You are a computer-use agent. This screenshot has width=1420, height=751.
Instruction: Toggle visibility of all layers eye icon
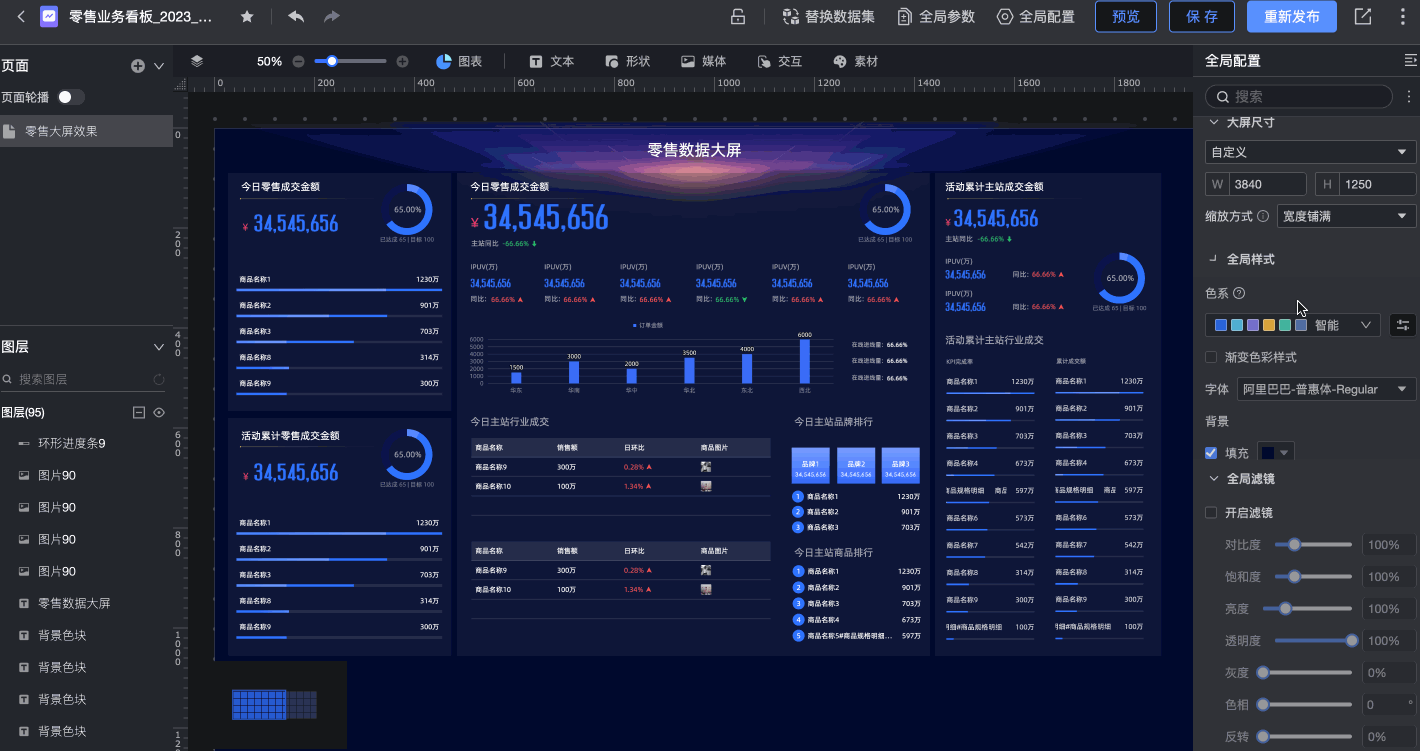click(158, 412)
